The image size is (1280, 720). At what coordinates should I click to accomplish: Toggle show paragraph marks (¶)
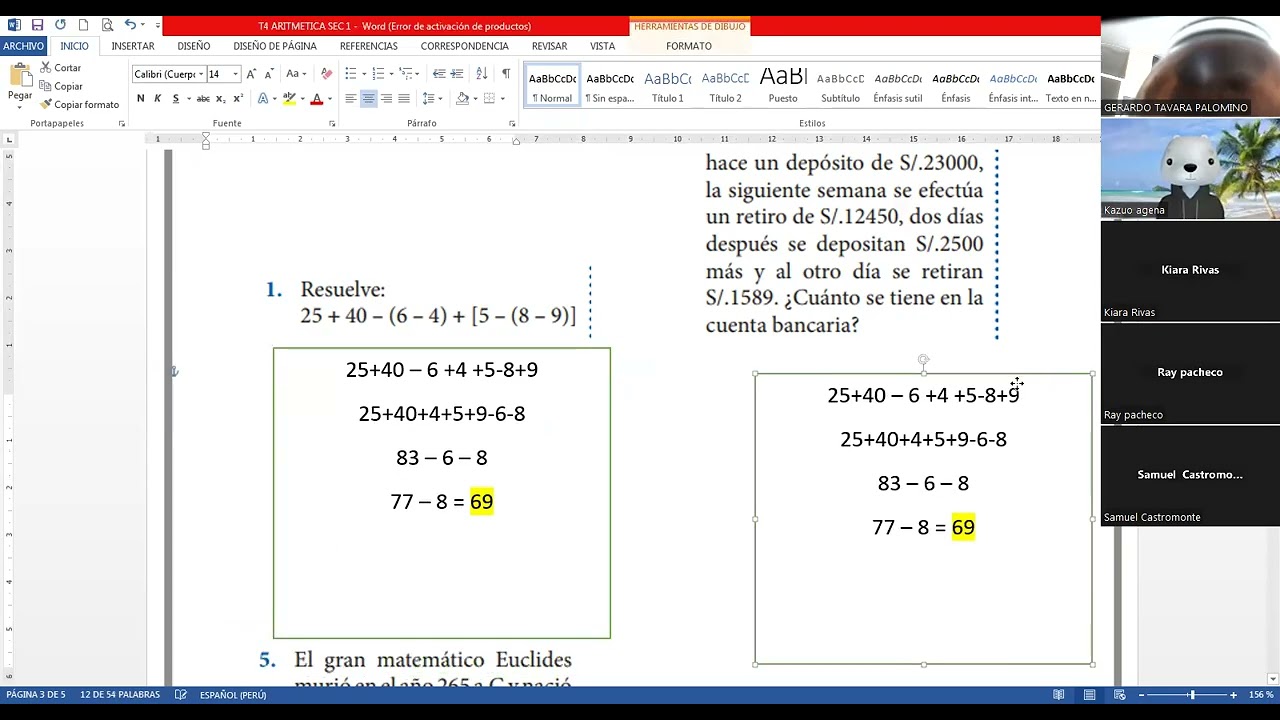click(506, 74)
